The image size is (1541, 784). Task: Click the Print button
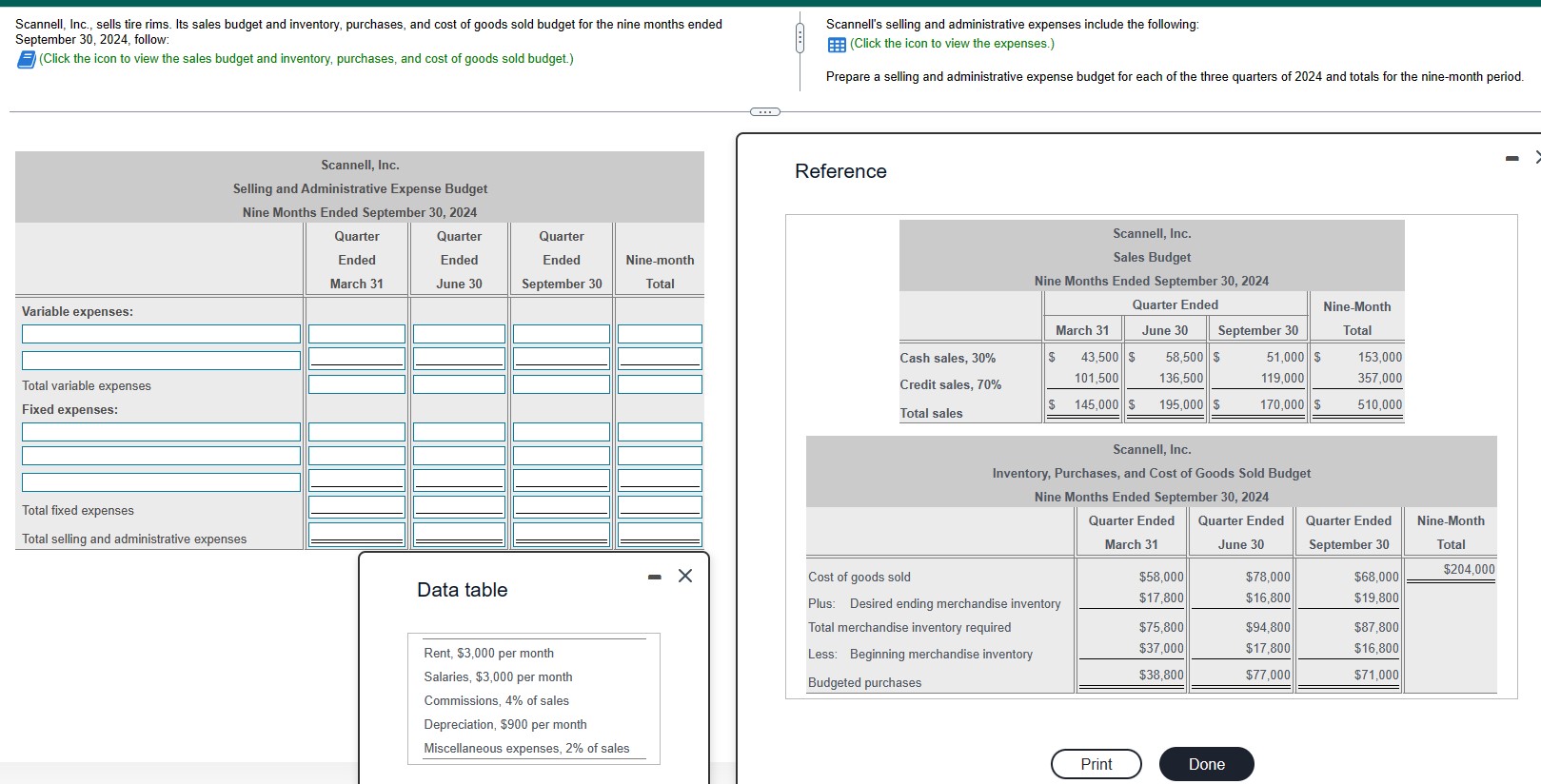1096,764
